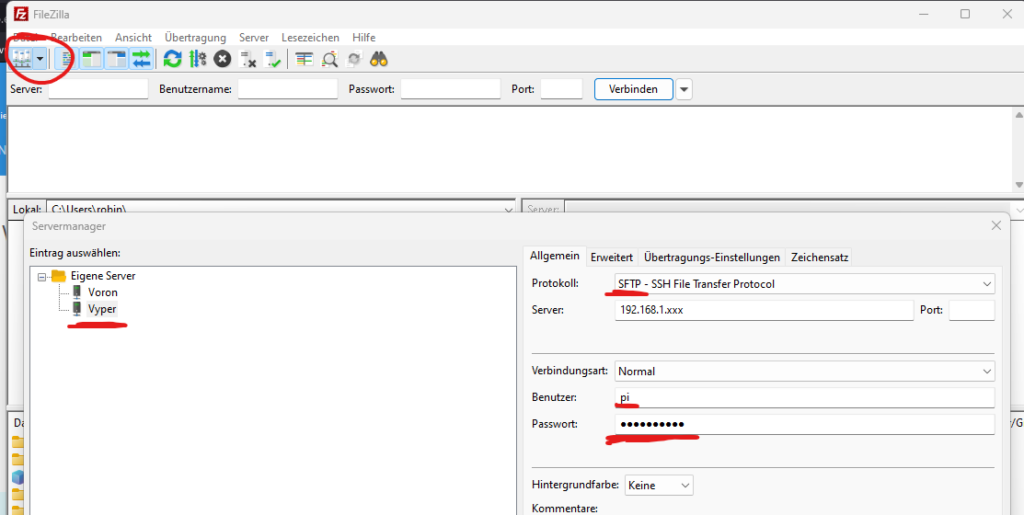The image size is (1024, 515).
Task: Select the Vyper server entry
Action: tap(102, 309)
